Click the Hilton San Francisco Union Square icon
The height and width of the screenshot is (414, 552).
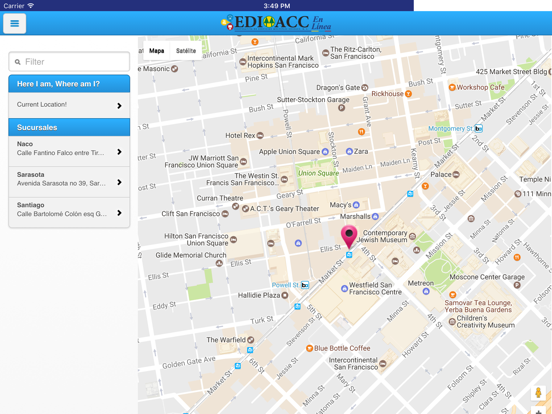[x=233, y=240]
